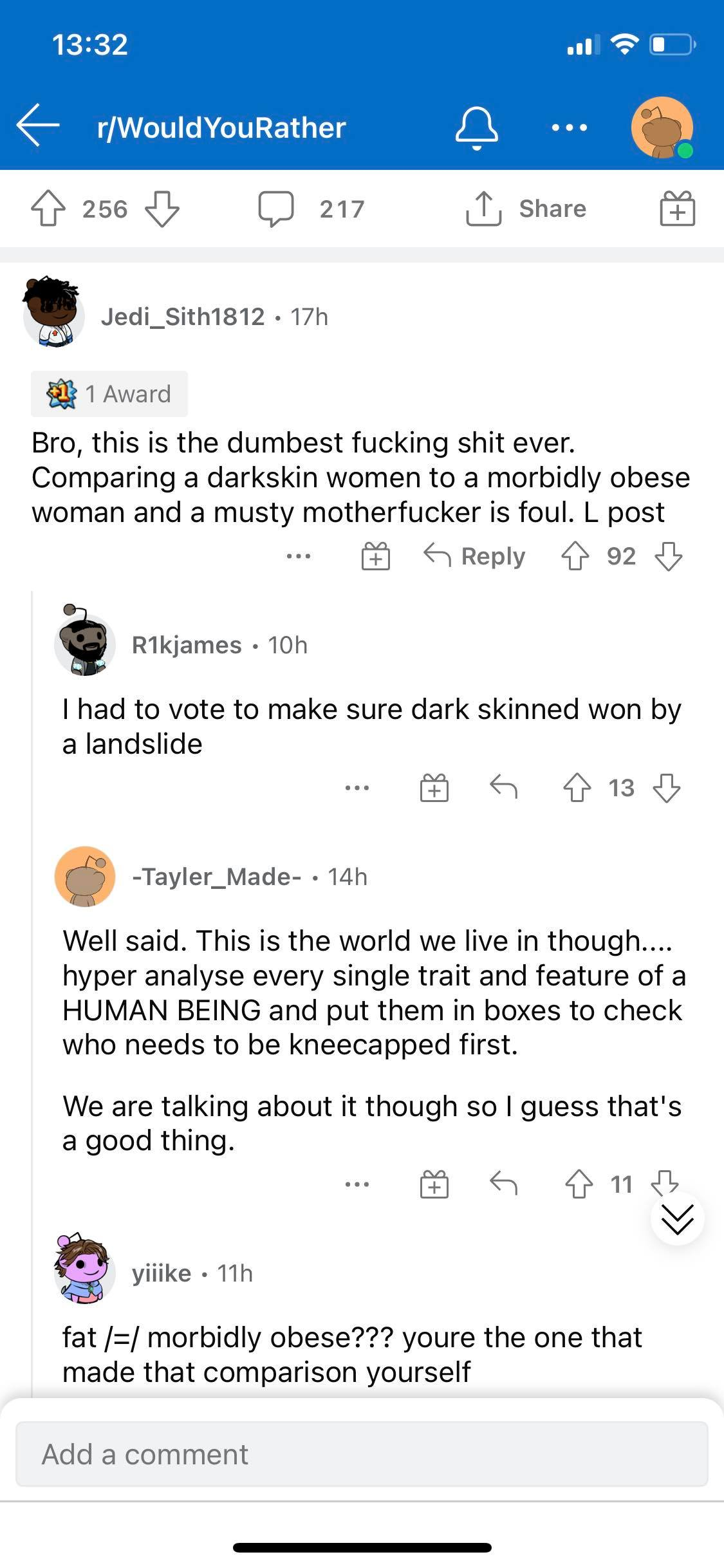Image resolution: width=724 pixels, height=1568 pixels.
Task: Open the 217 comments icon
Action: click(x=276, y=209)
